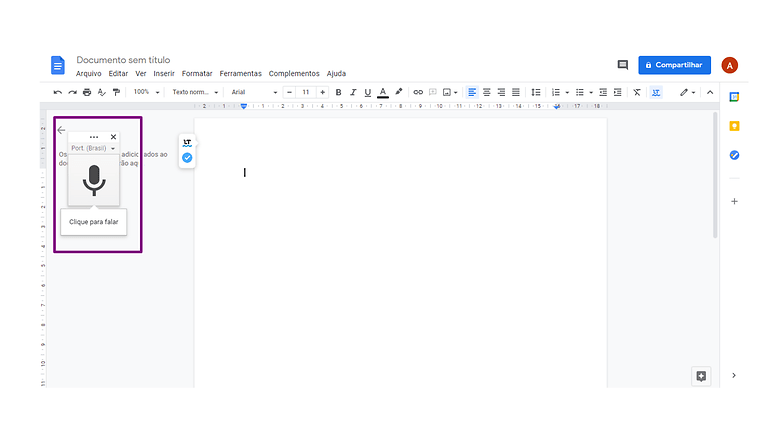The image size is (782, 440).
Task: Open the Arial font dropdown
Action: (254, 92)
